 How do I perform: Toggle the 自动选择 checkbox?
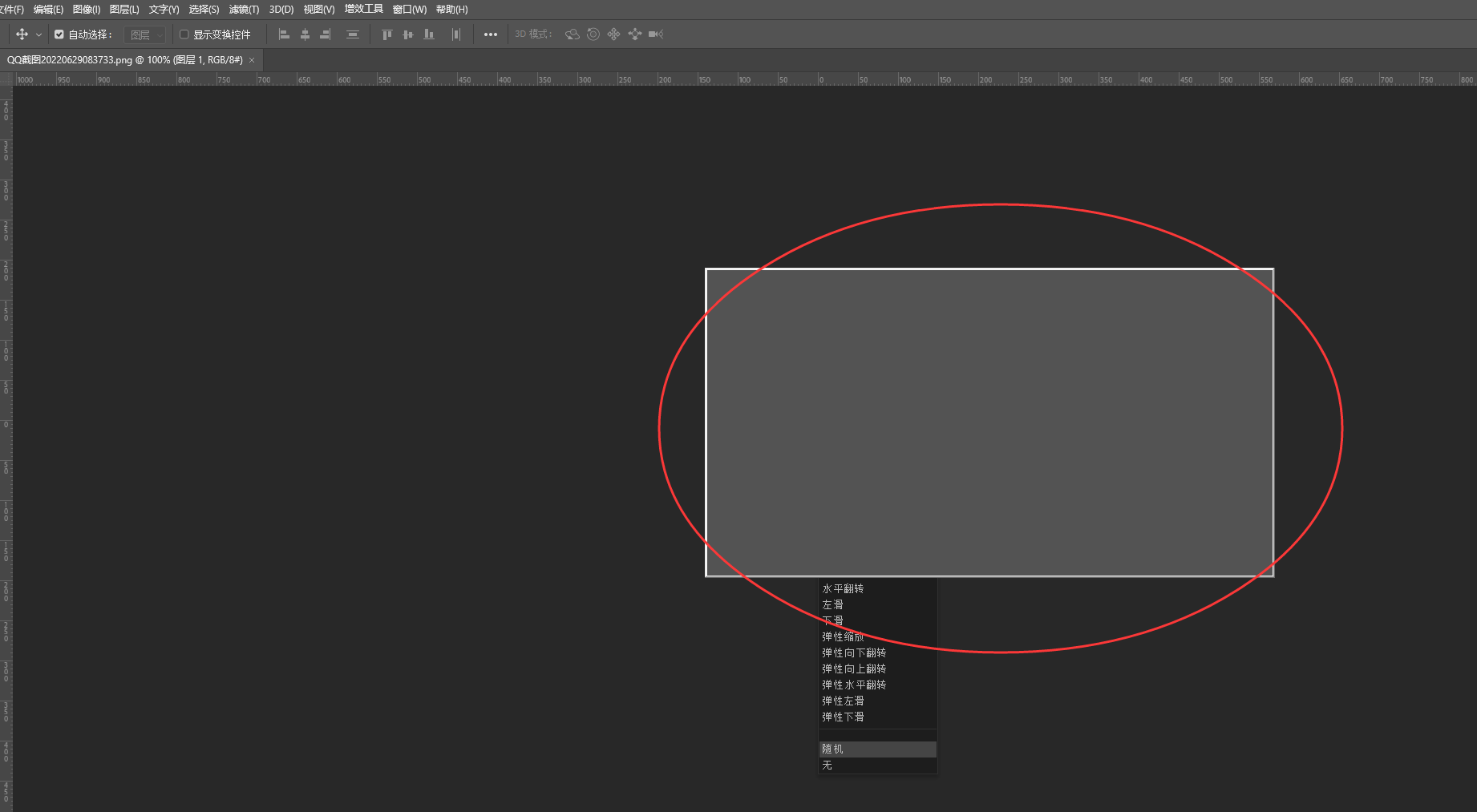(59, 34)
